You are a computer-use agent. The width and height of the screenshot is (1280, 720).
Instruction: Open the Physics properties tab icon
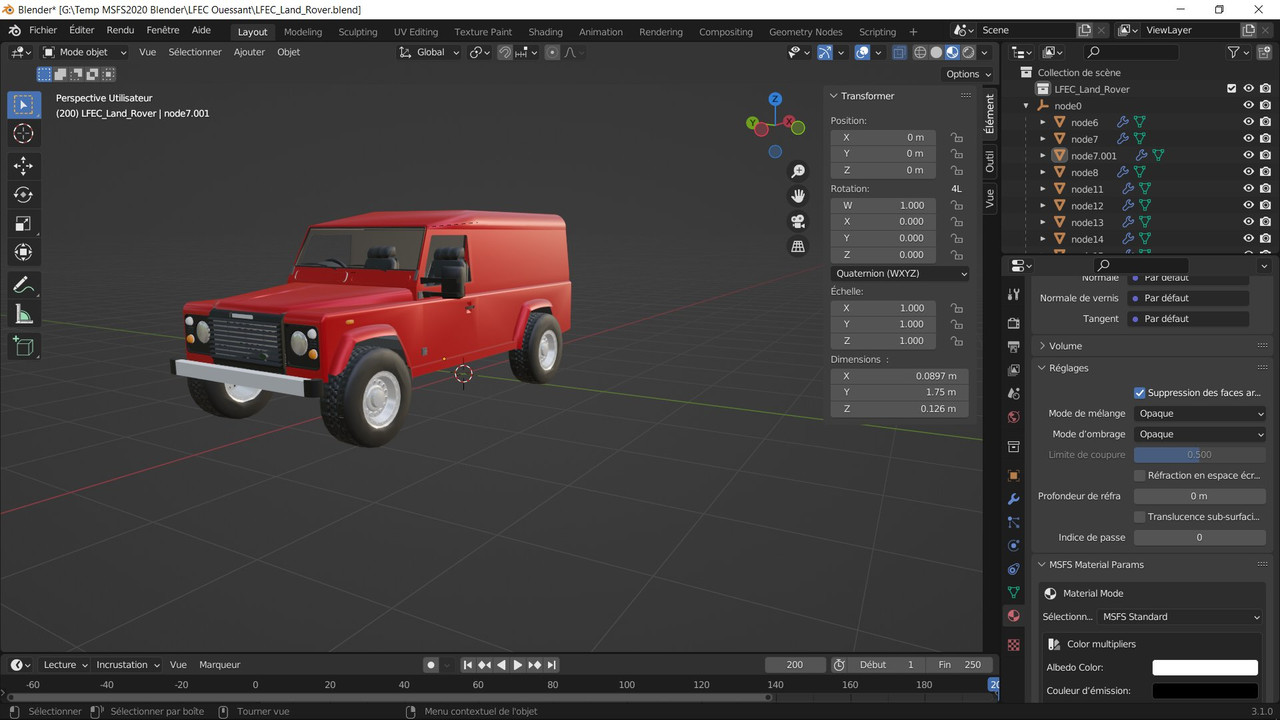1014,546
